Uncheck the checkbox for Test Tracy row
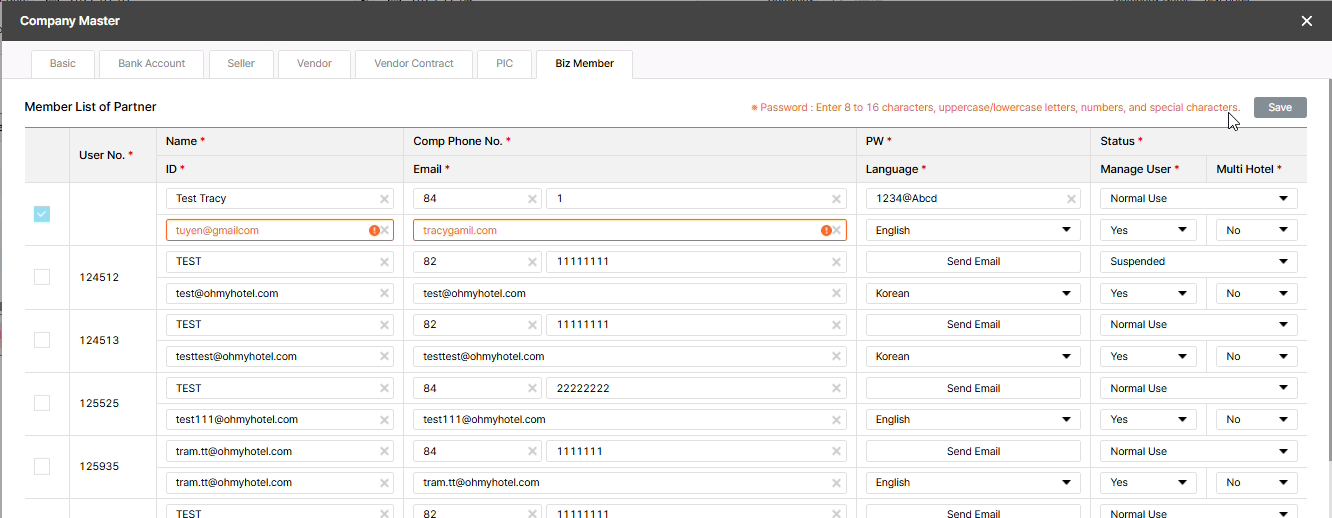 pos(42,214)
